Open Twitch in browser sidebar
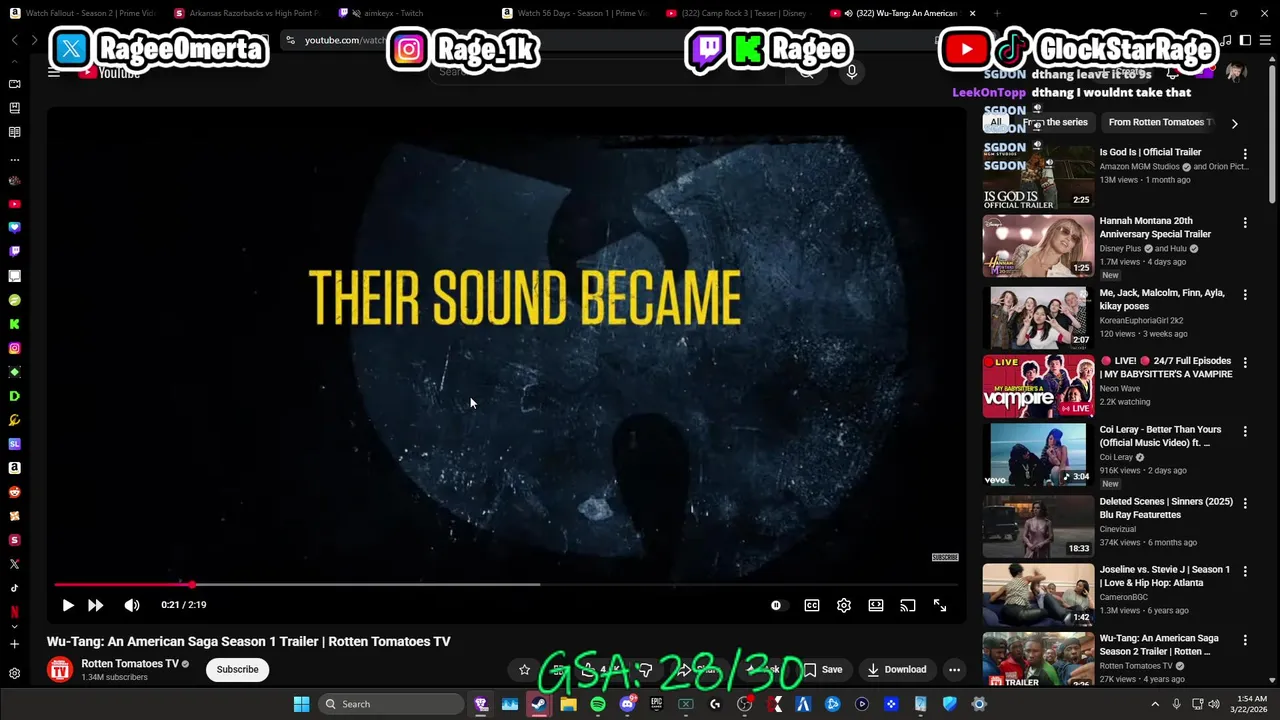 tap(14, 252)
